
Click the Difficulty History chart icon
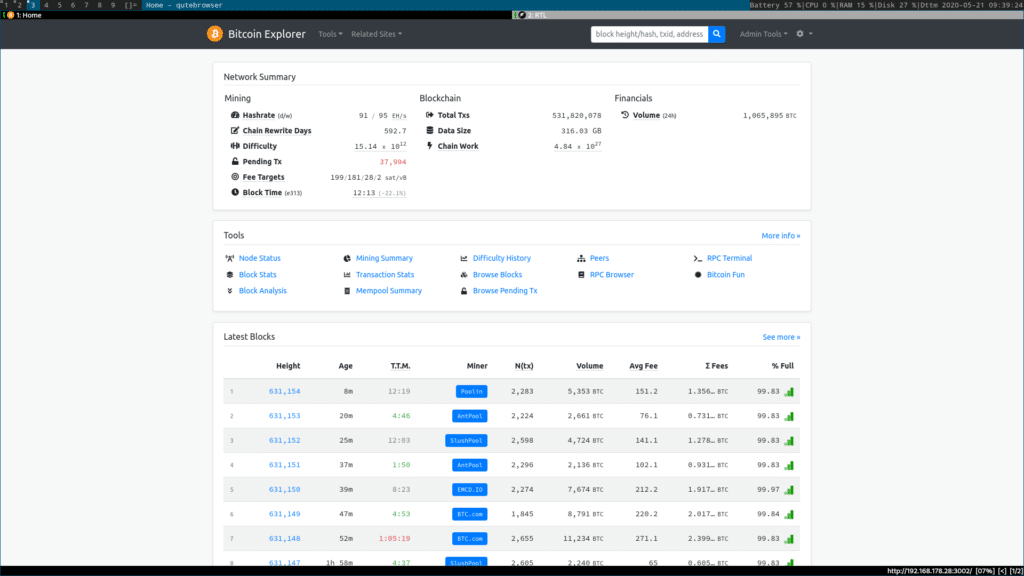[x=464, y=259]
